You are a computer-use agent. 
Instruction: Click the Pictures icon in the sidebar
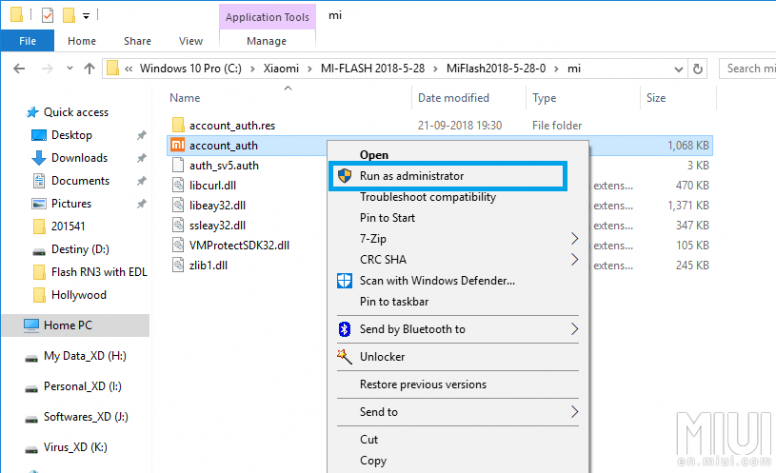39,203
